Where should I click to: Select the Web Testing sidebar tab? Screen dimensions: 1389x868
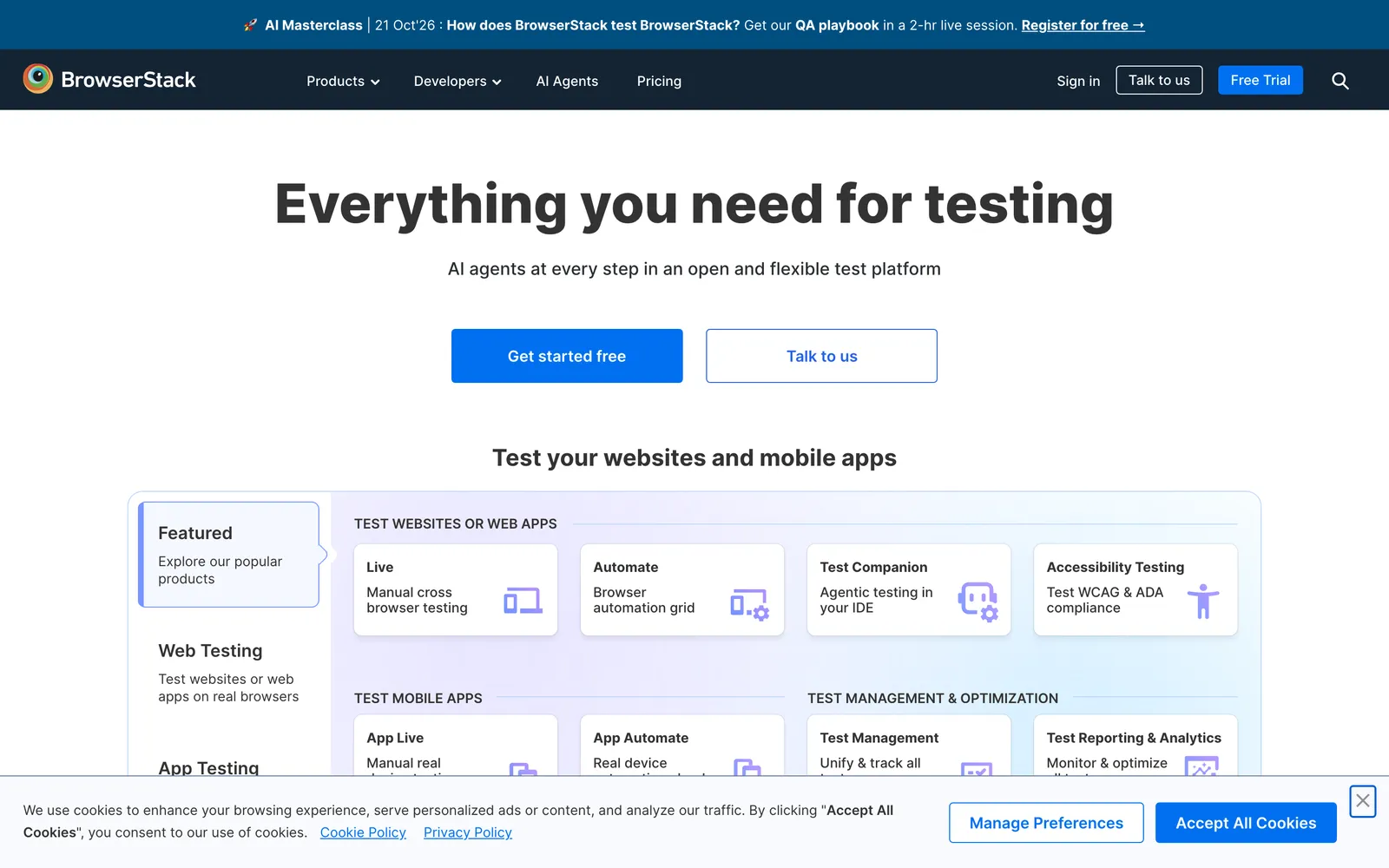click(x=229, y=673)
